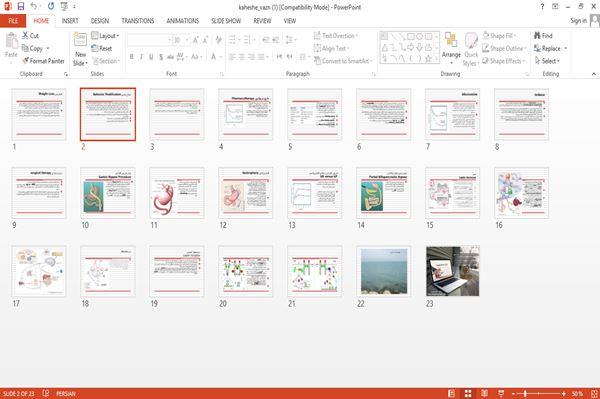The image size is (600, 399).
Task: Click the Format Painter tool
Action: [x=43, y=61]
